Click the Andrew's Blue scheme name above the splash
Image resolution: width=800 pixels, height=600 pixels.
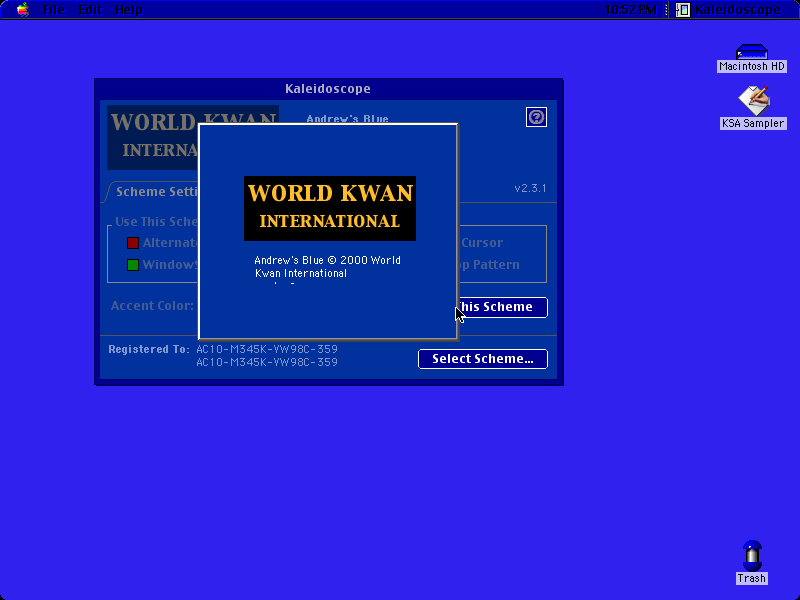pyautogui.click(x=347, y=118)
